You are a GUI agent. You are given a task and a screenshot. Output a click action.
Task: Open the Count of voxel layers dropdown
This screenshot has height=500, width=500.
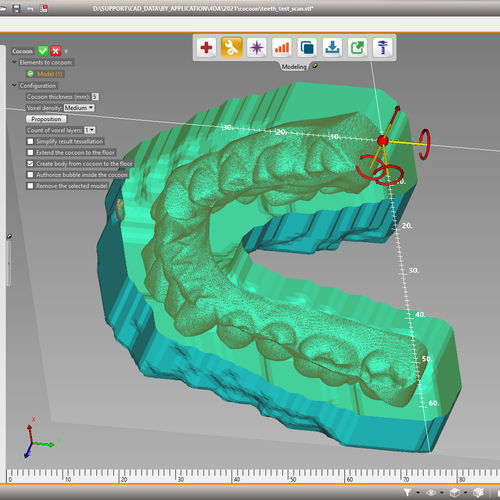[90, 130]
